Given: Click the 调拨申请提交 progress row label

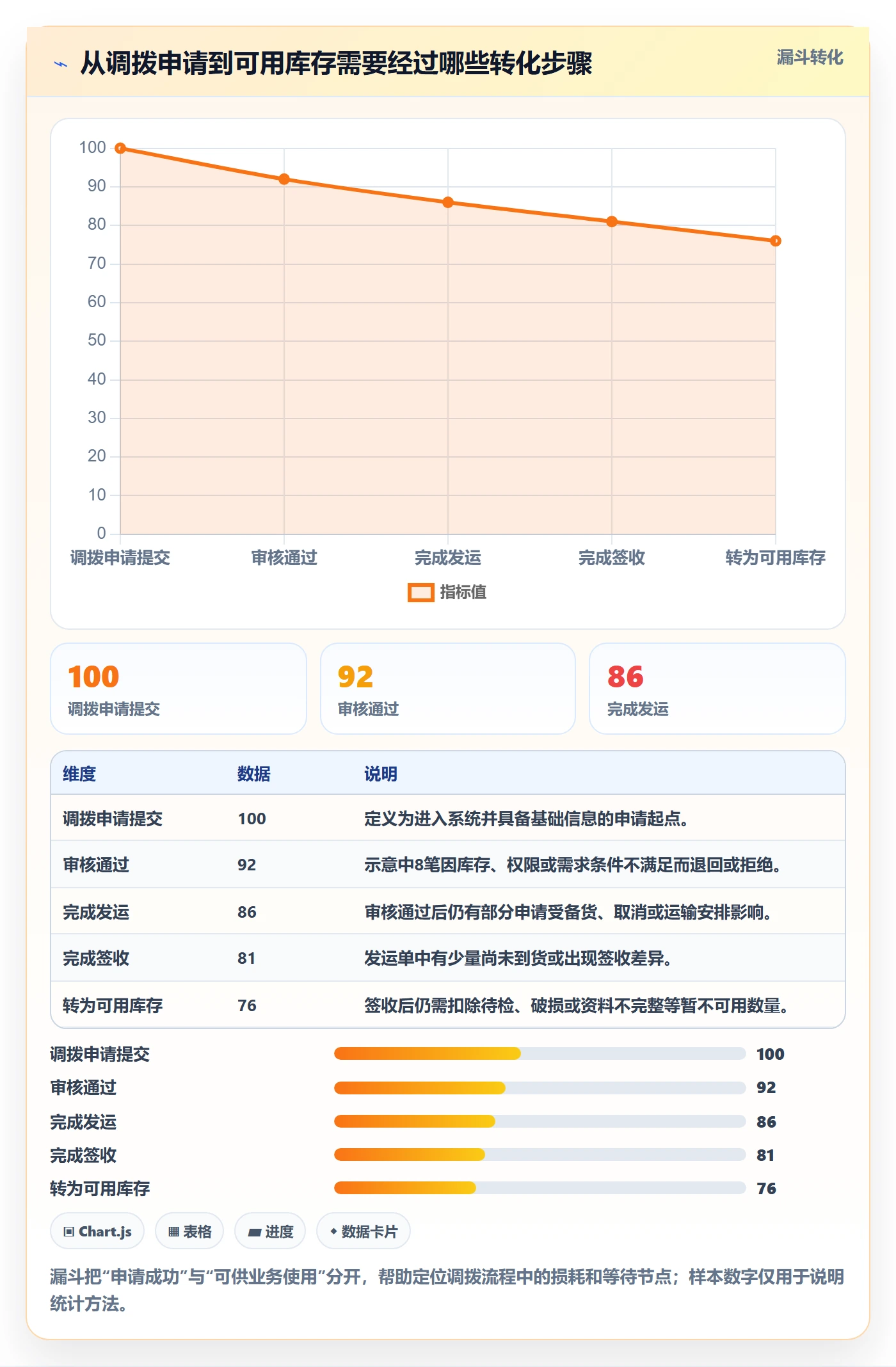Looking at the screenshot, I should (100, 1054).
